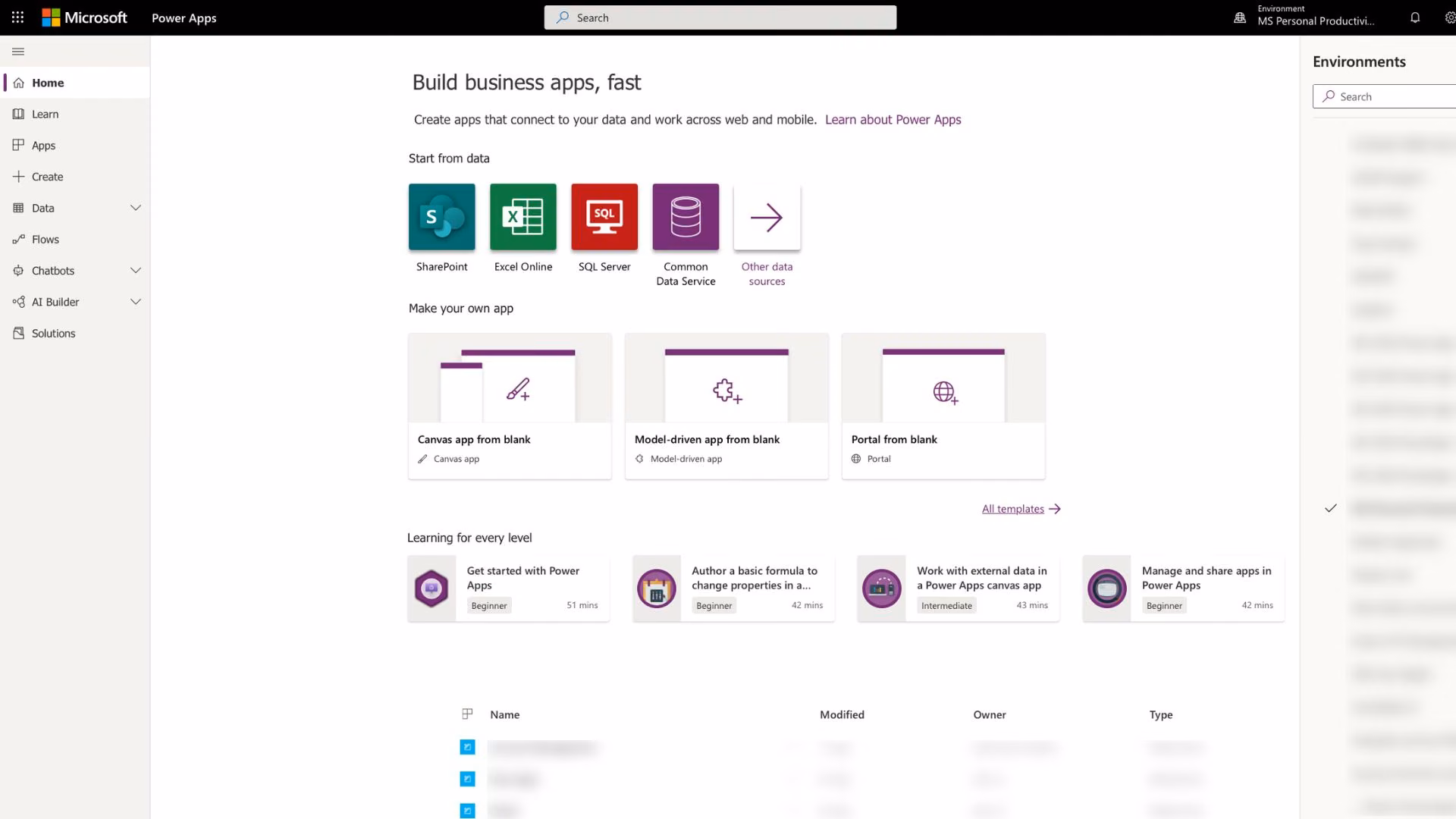This screenshot has height=819, width=1456.
Task: Open the app launcher waffle icon
Action: pos(17,17)
